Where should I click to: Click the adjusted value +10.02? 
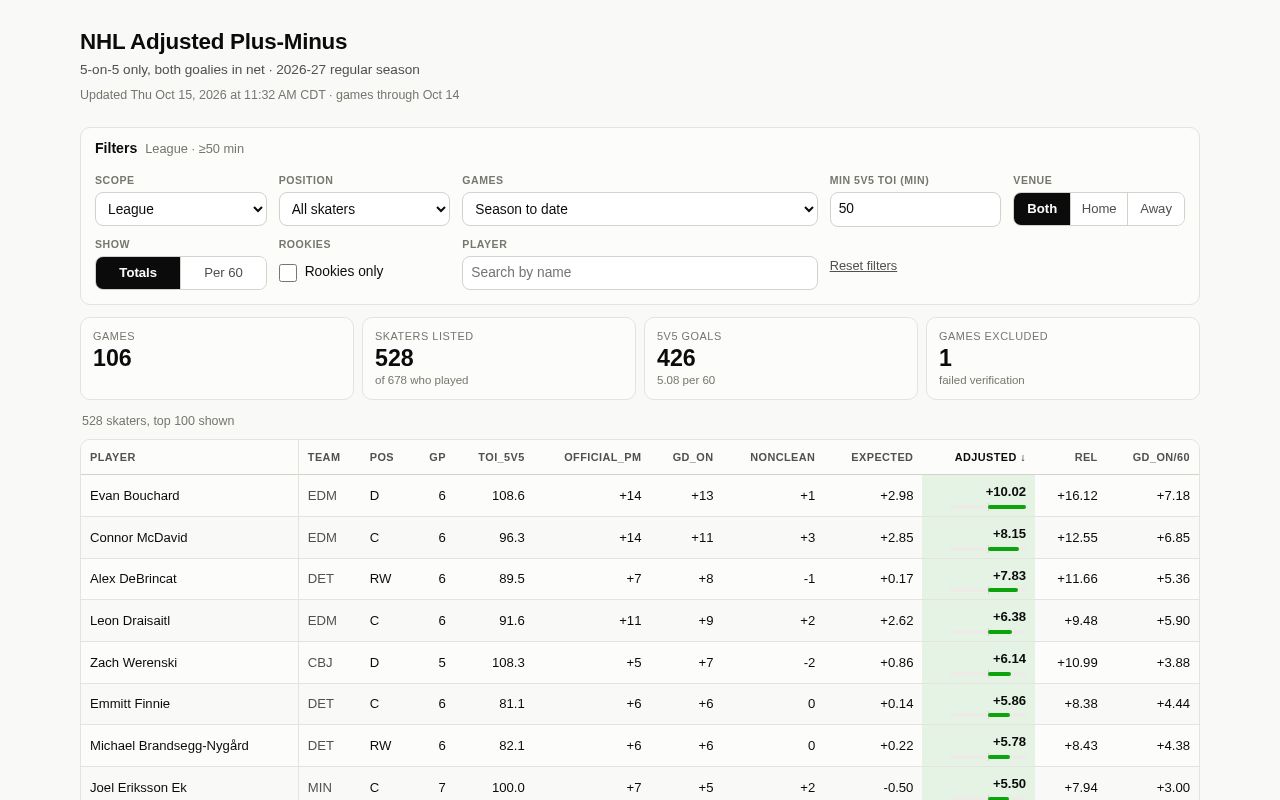[1005, 492]
